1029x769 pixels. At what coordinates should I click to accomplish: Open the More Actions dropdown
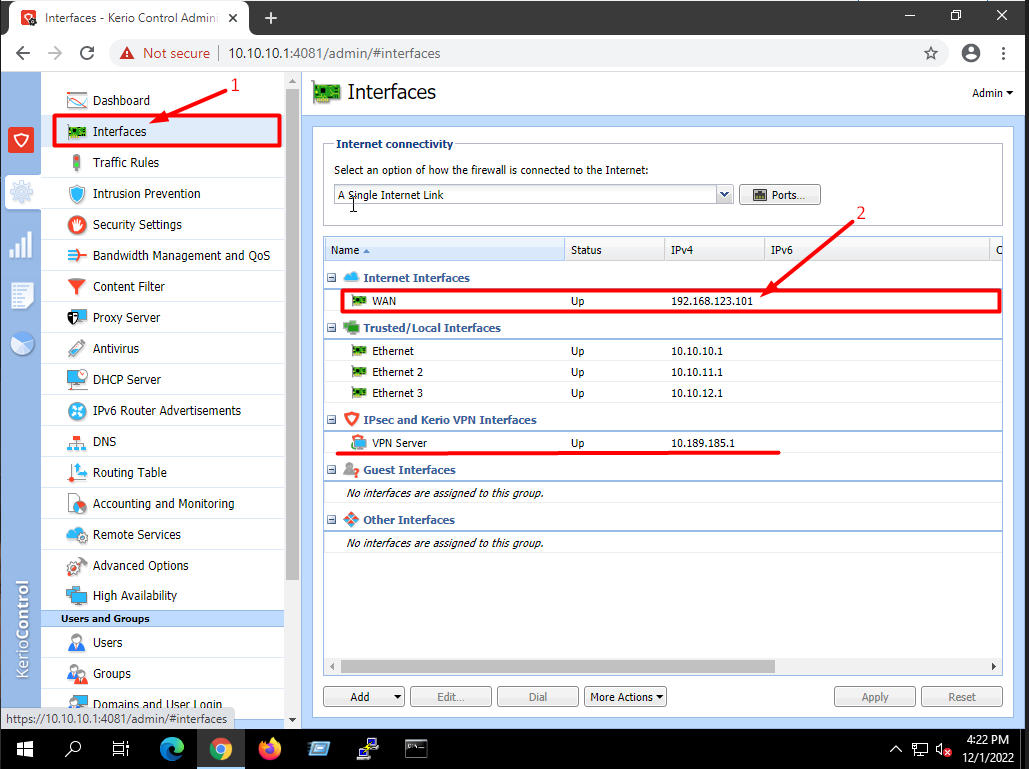point(625,697)
